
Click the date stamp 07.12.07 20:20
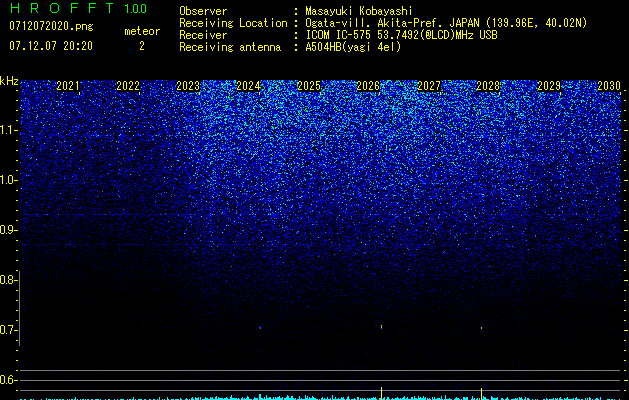tap(51, 46)
